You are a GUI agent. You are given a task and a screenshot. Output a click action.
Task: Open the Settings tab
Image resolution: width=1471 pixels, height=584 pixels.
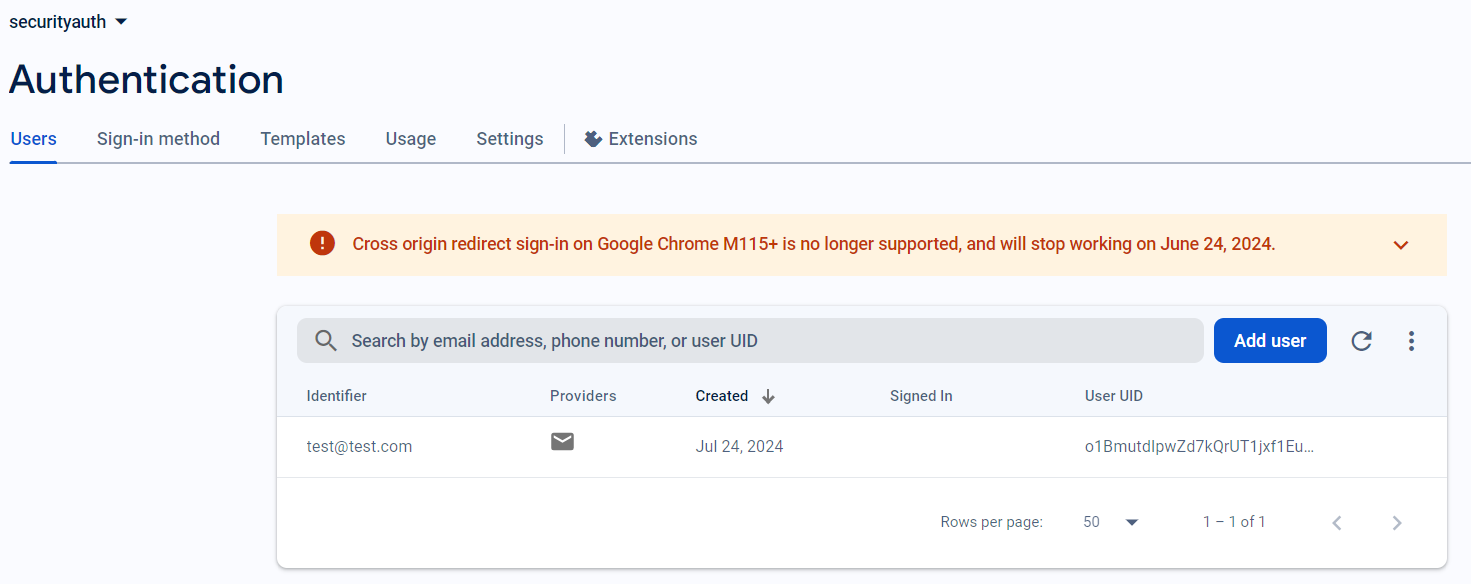click(x=510, y=139)
